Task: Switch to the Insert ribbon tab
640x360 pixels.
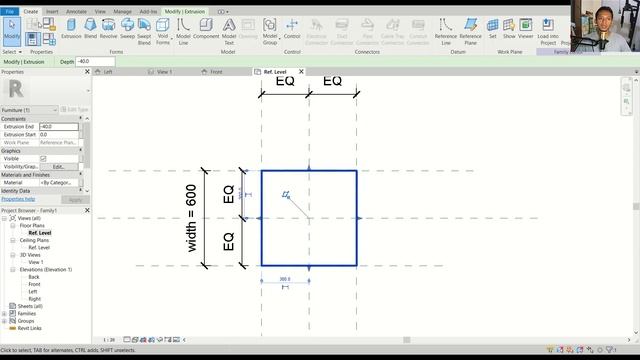Action: click(52, 11)
